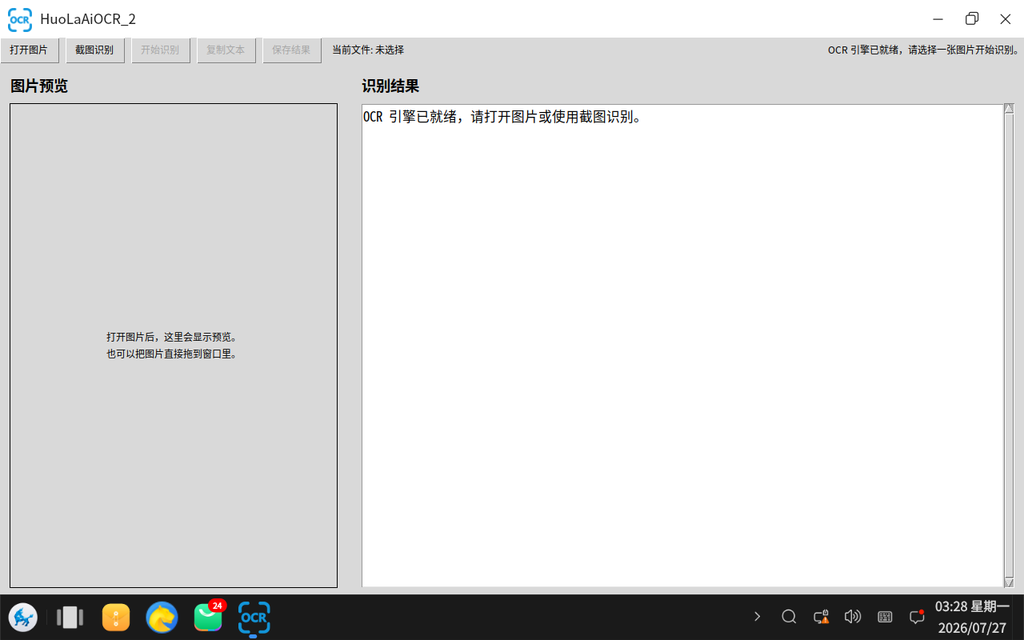Open the volume control tray icon
The width and height of the screenshot is (1024, 640).
click(853, 616)
